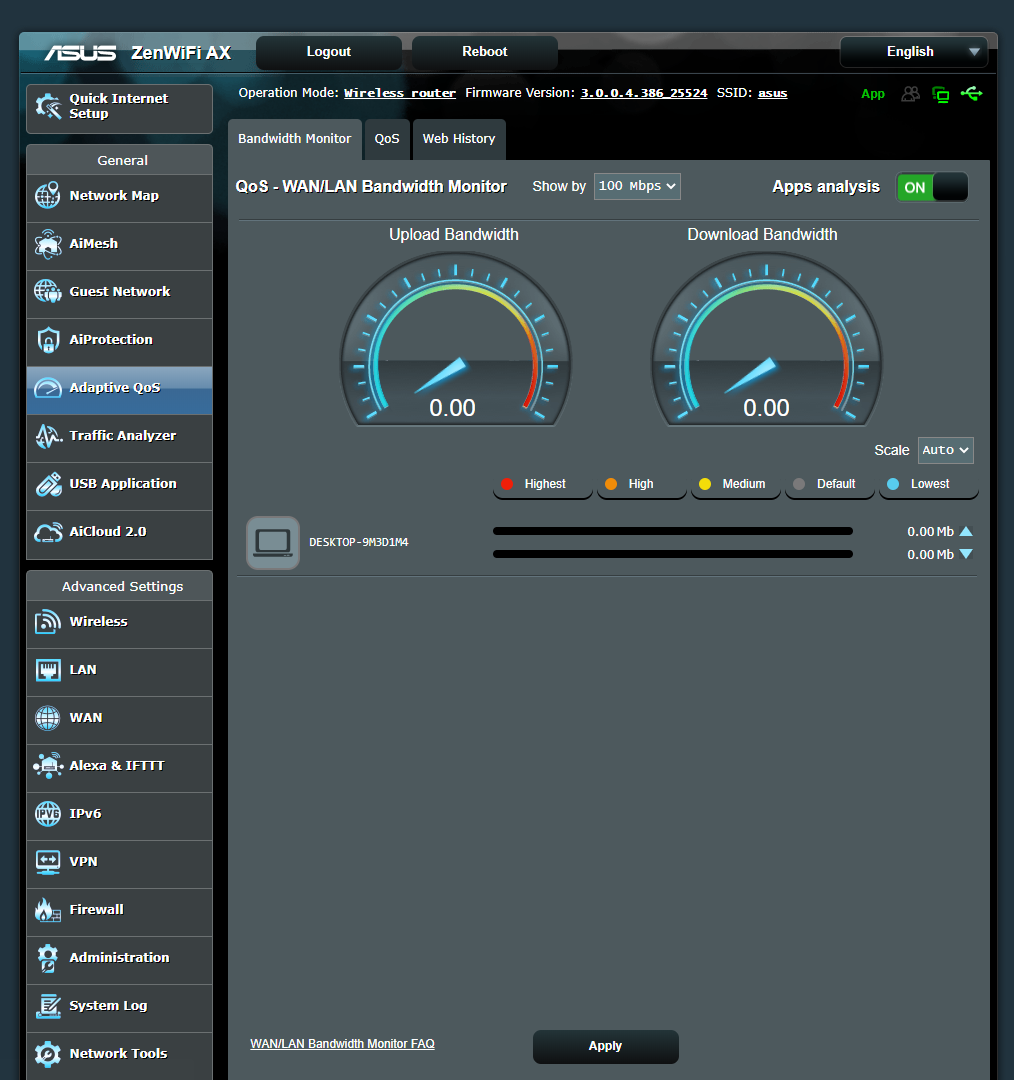
Task: Open Firewall menu item
Action: pos(119,912)
